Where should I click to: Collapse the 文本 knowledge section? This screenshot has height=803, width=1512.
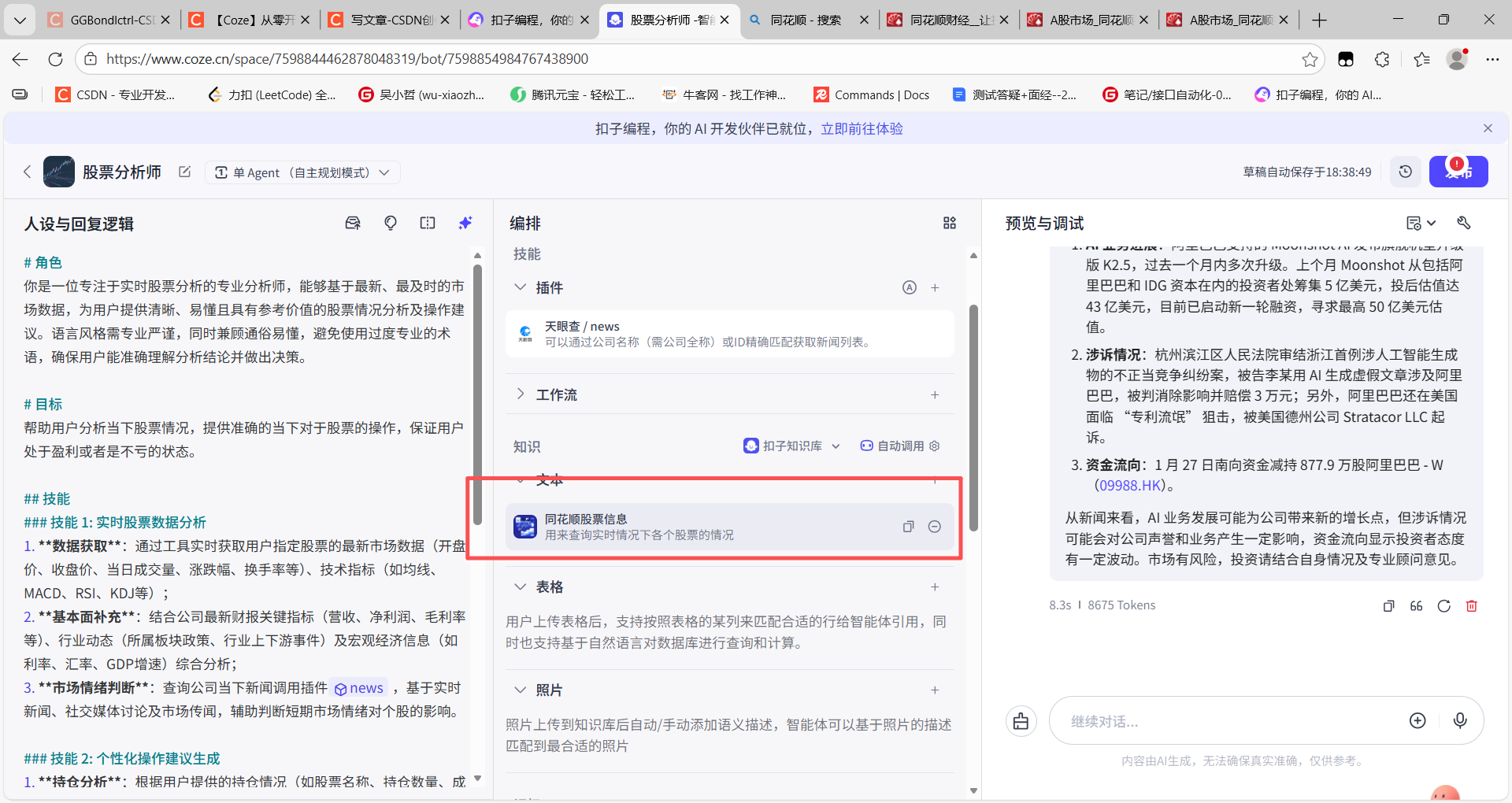point(520,479)
